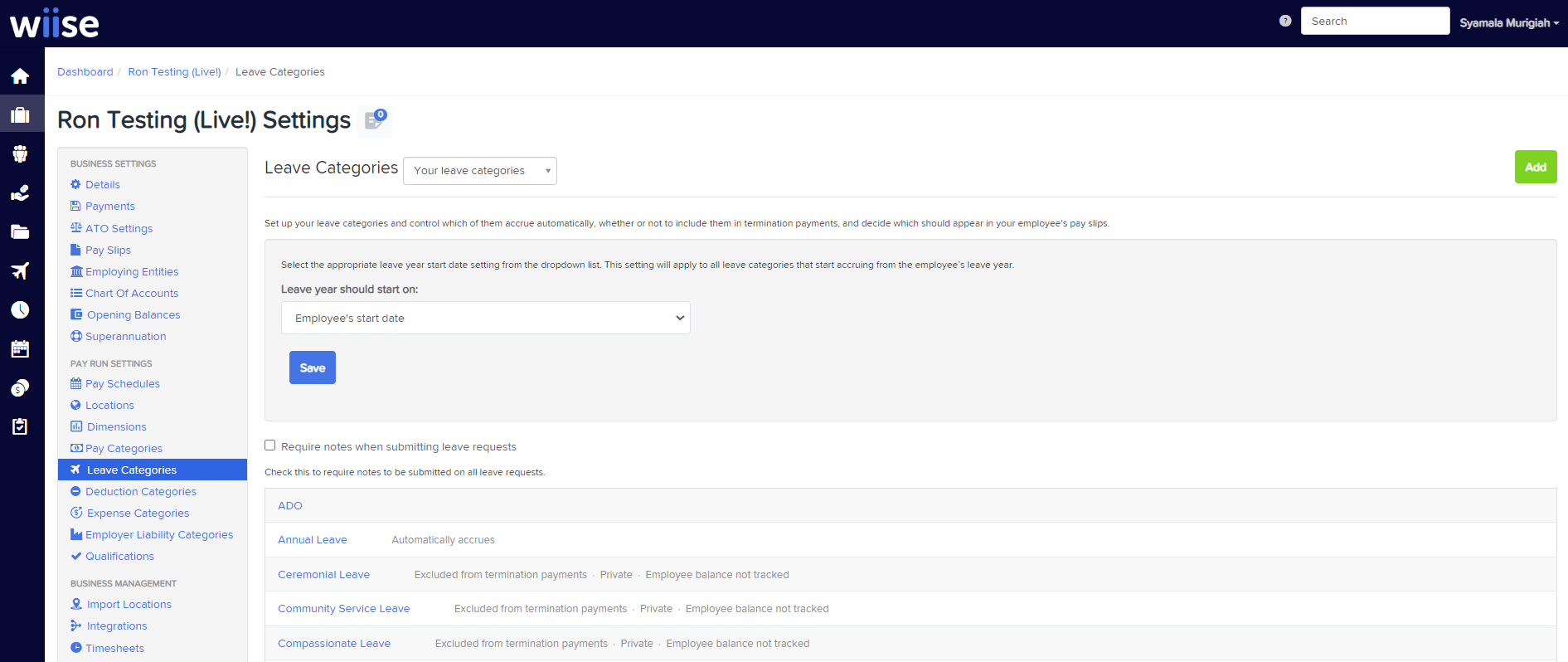Expand Leave year should start on dropdown
Screen dimensions: 1568x662
[x=486, y=318]
